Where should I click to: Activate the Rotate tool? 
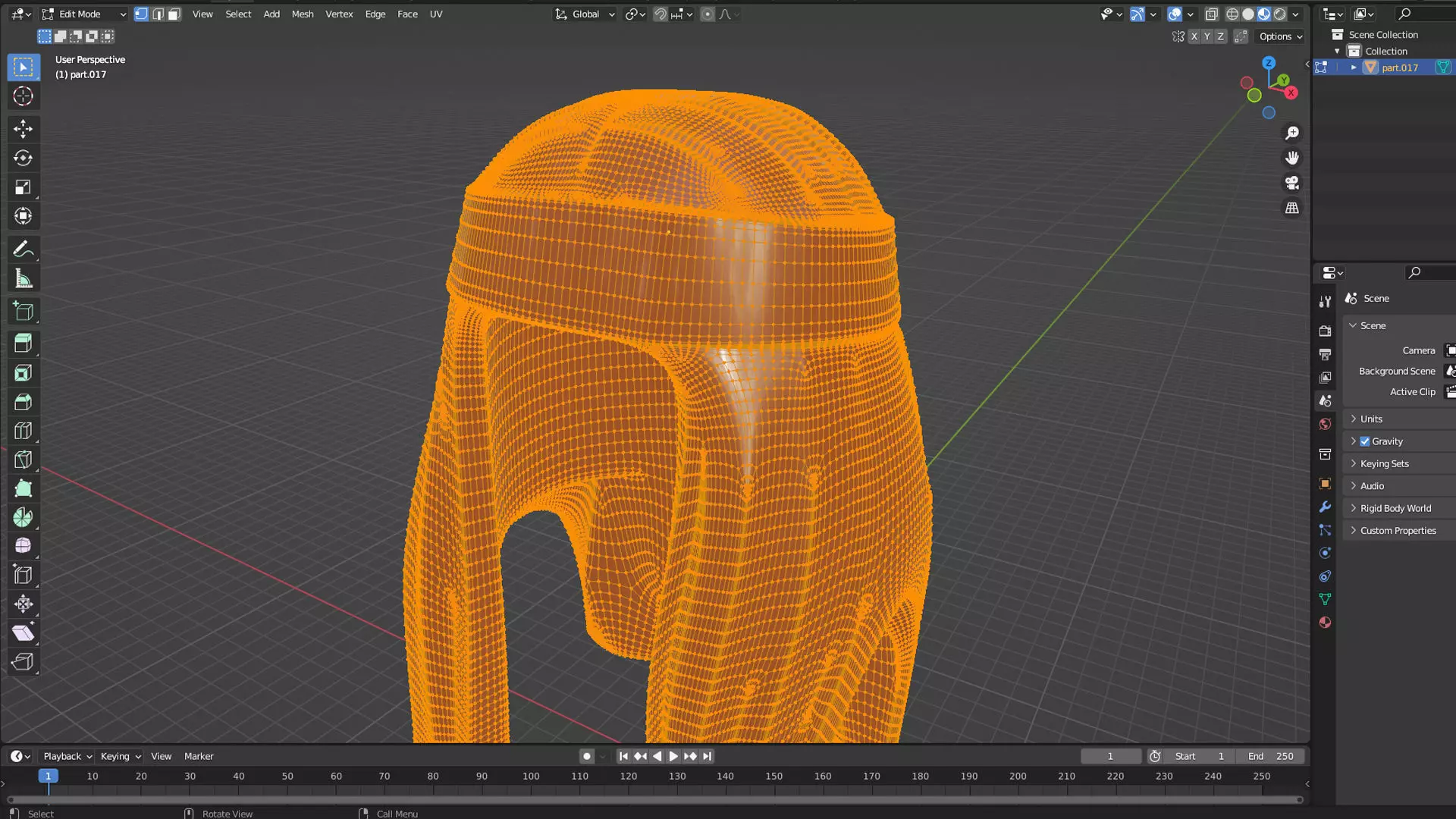tap(23, 158)
